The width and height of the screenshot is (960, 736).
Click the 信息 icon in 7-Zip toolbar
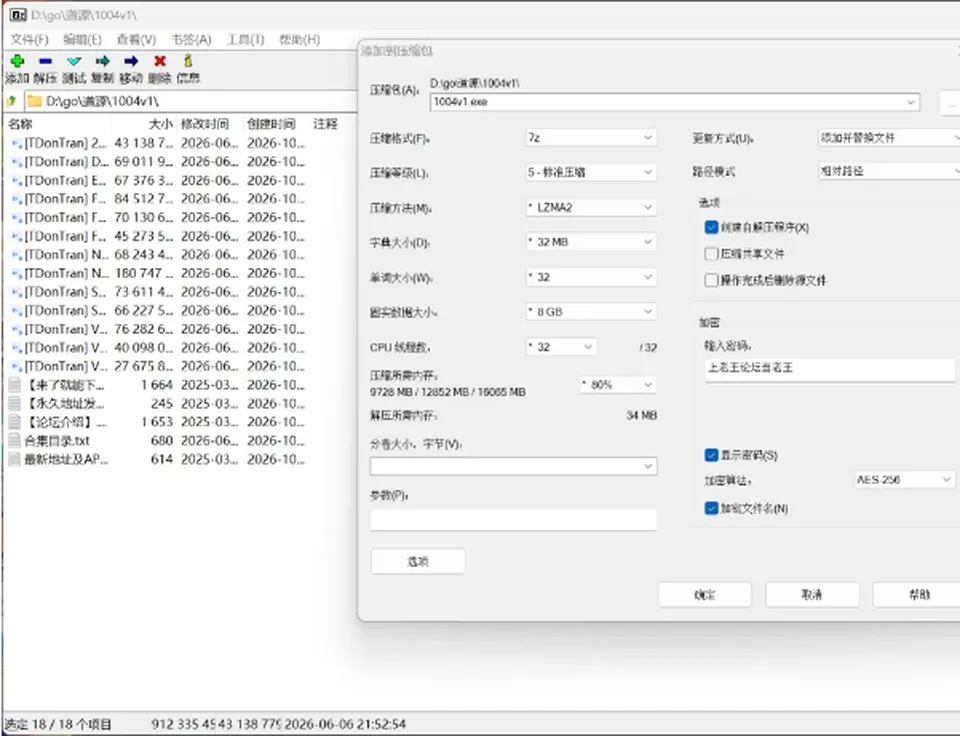188,61
